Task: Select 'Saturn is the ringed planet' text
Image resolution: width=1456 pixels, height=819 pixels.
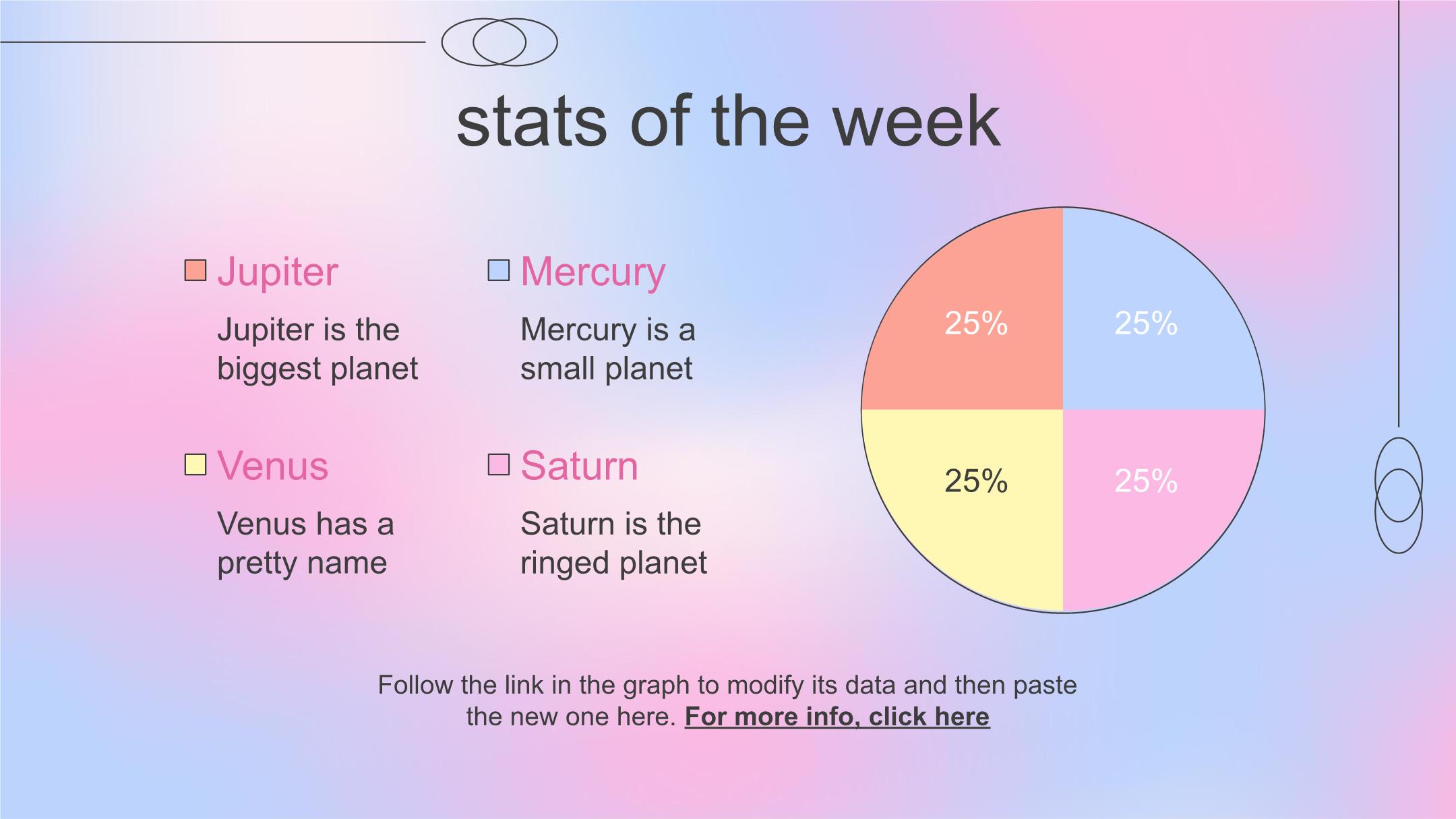Action: tap(613, 543)
